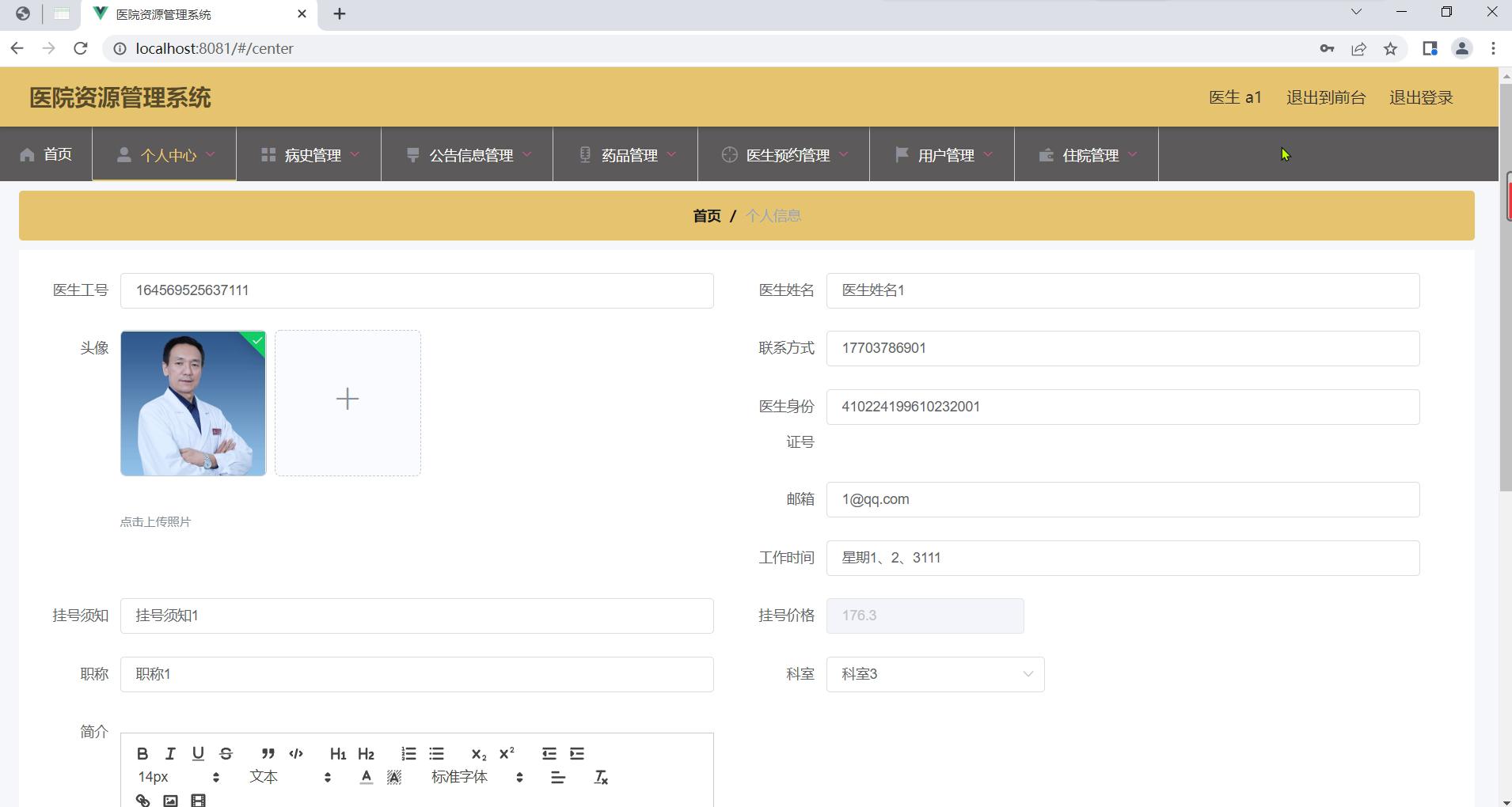Click the 退出登录 link
The height and width of the screenshot is (807, 1512).
pyautogui.click(x=1421, y=97)
